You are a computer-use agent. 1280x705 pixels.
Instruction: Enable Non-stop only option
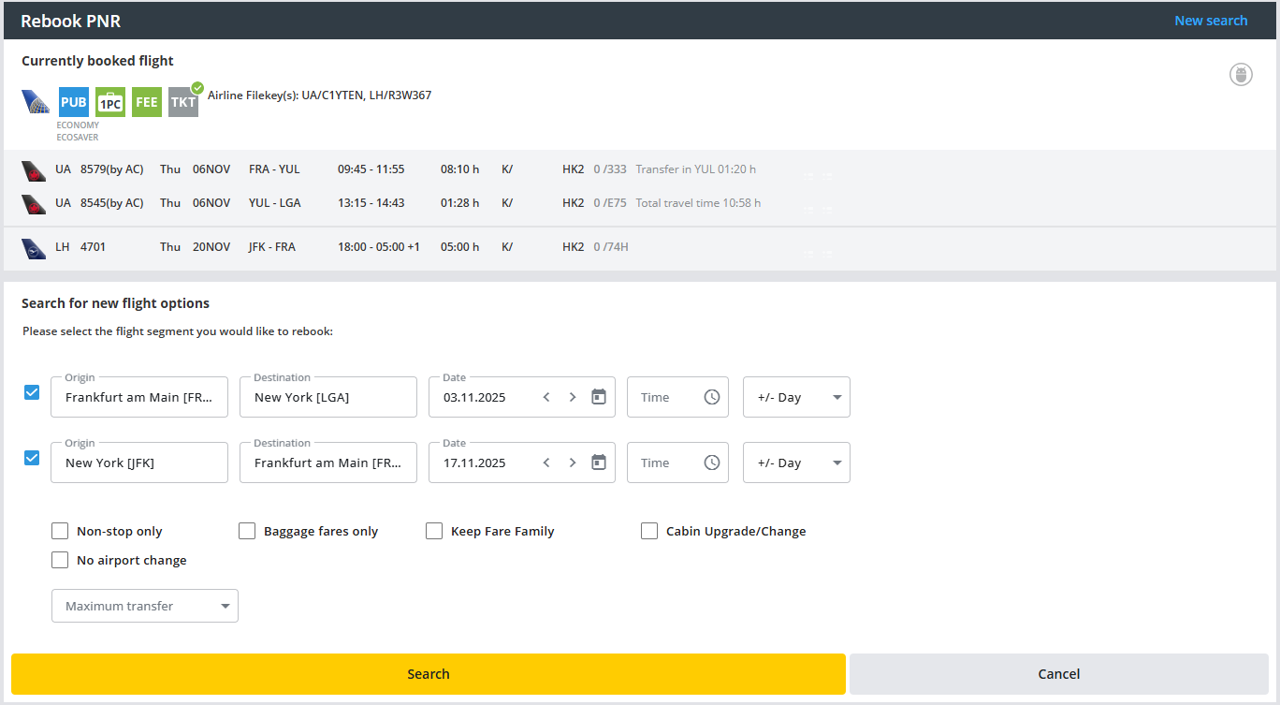pos(60,531)
